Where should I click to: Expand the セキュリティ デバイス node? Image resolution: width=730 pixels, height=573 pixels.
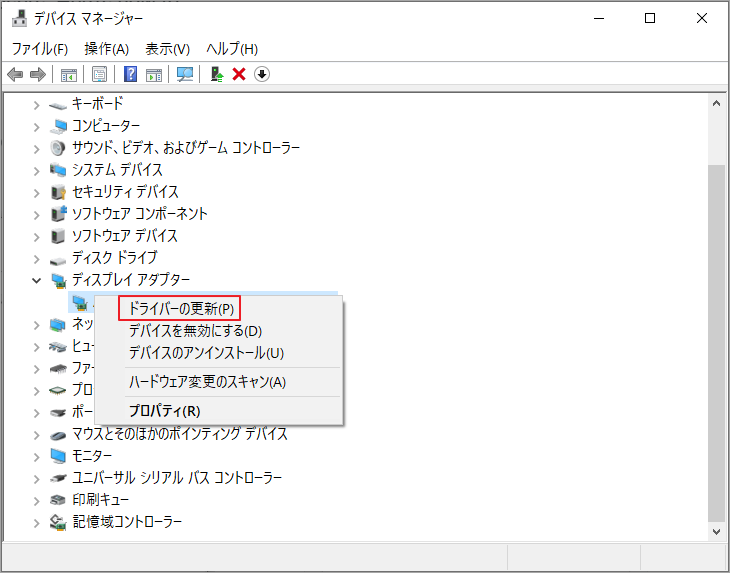coord(36,193)
